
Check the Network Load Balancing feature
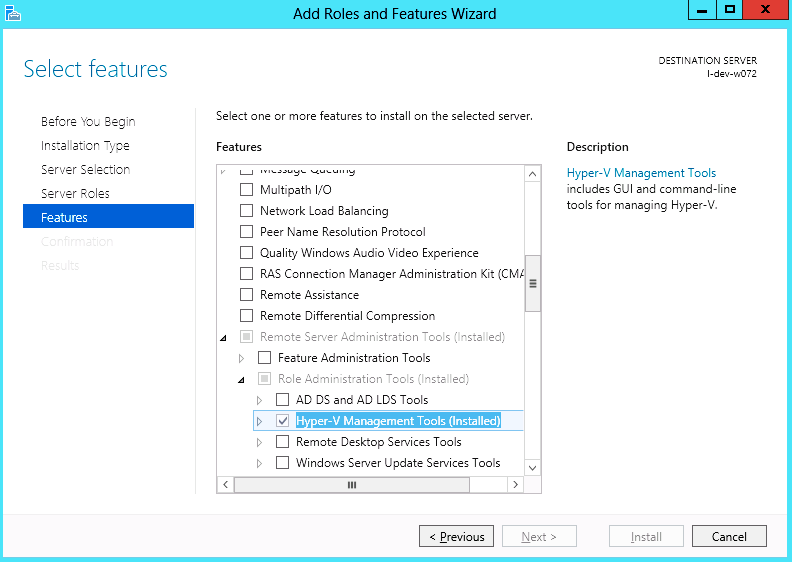[x=247, y=211]
